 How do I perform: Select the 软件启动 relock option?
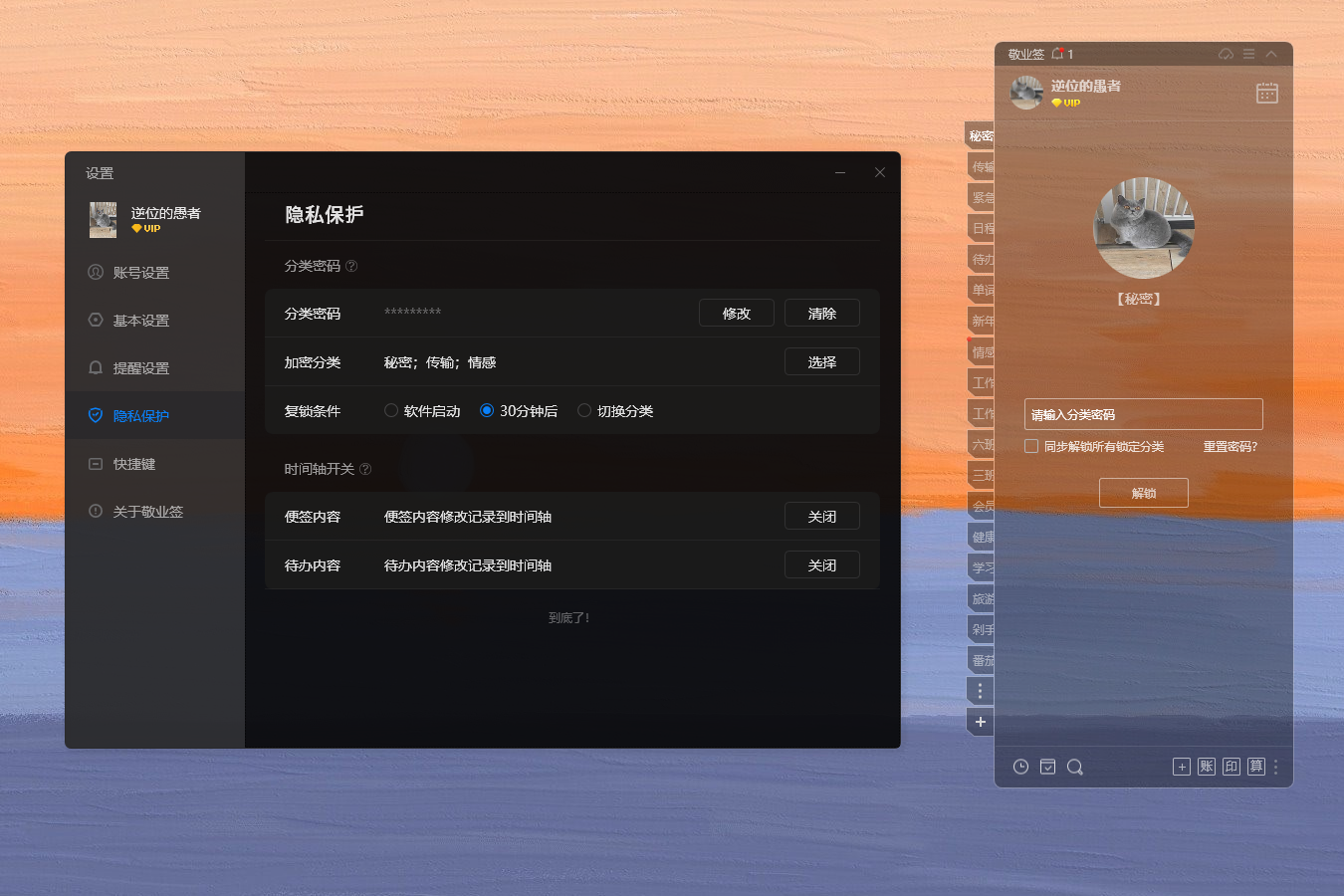pos(390,410)
